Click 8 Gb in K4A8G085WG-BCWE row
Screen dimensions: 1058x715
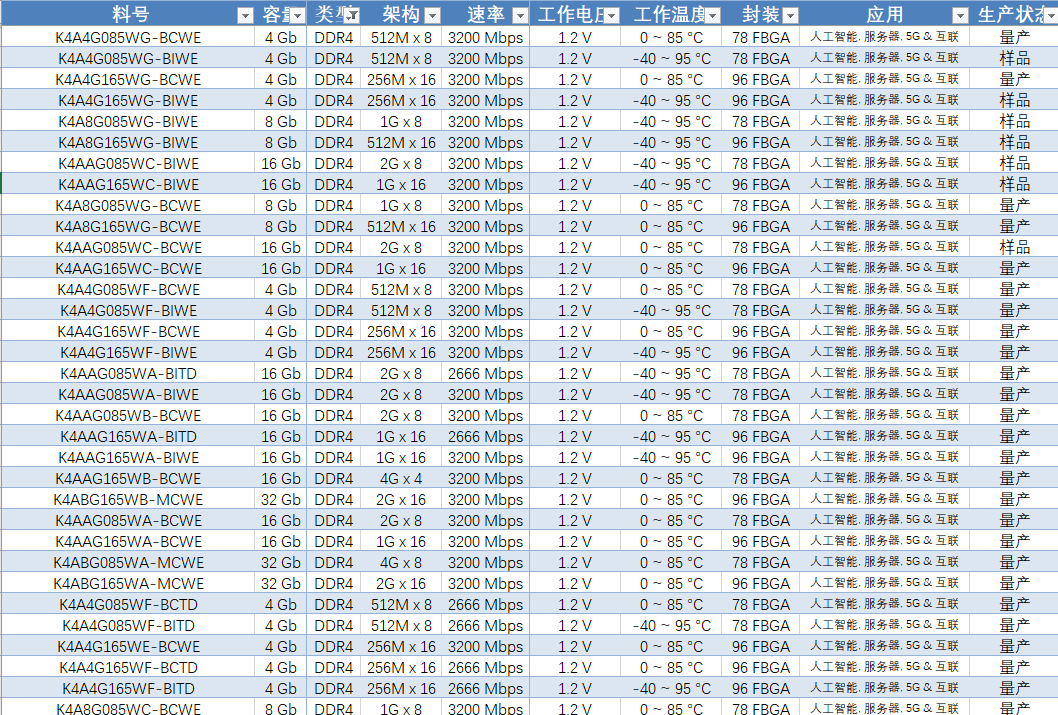pyautogui.click(x=281, y=205)
